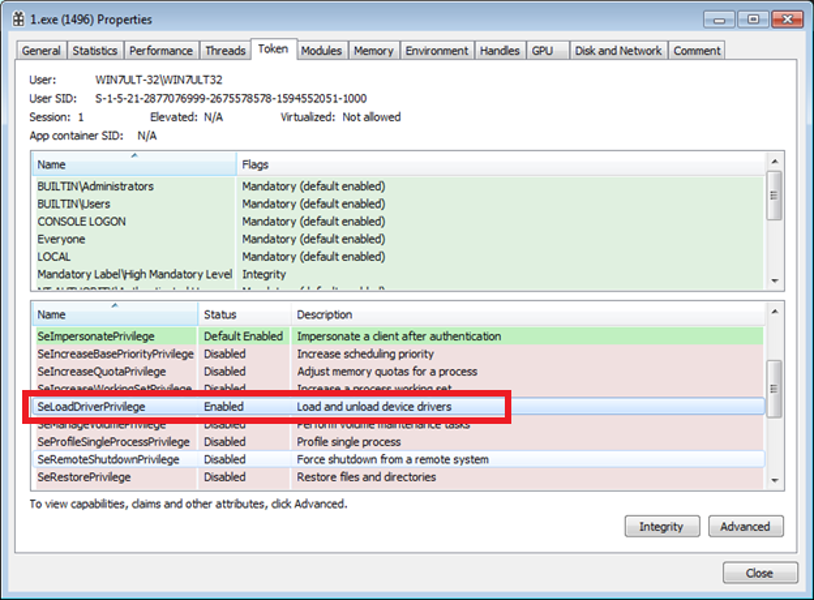Switch to the Comment tab
This screenshot has height=600, width=814.
[697, 50]
